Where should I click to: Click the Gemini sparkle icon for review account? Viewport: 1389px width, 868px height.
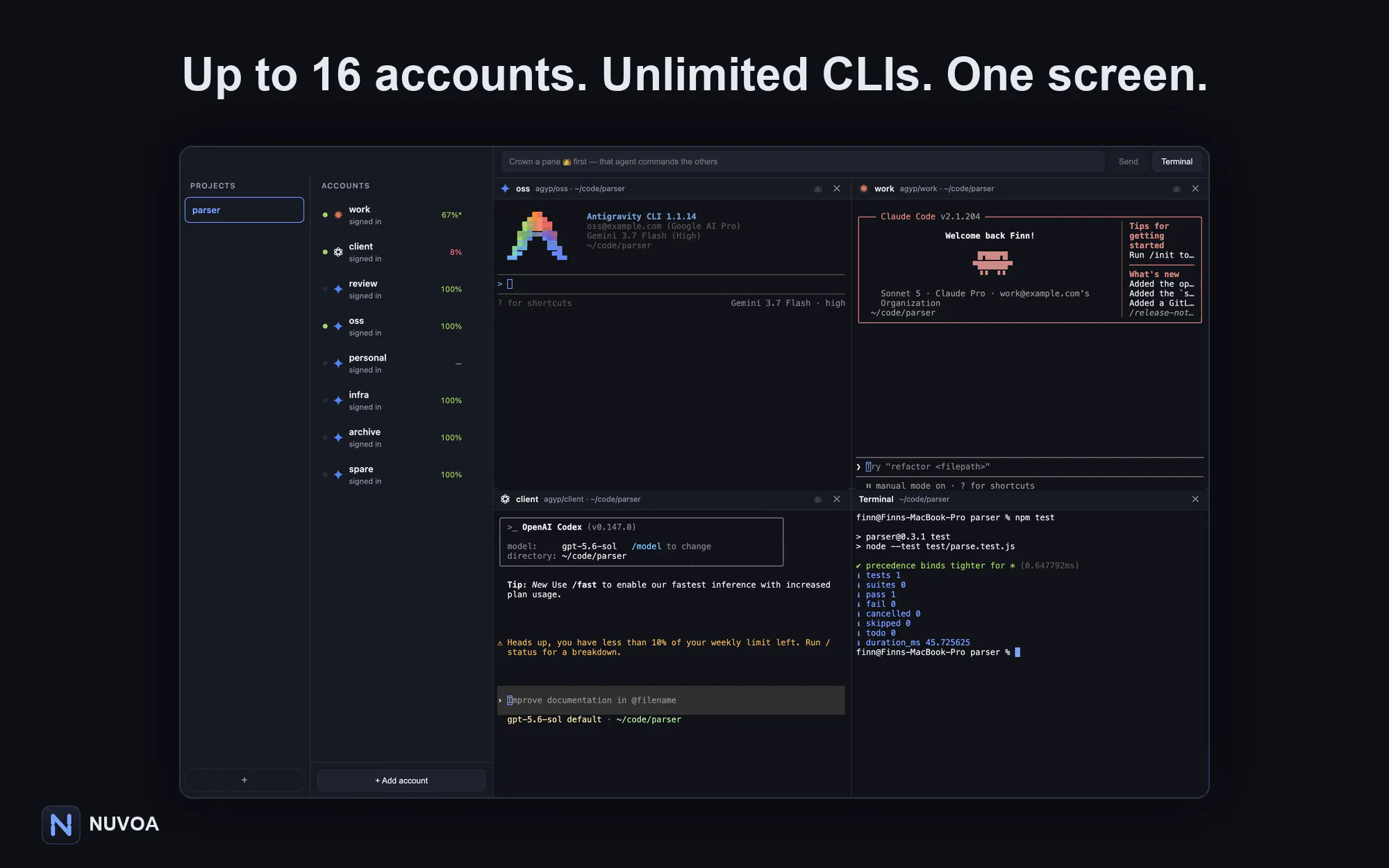[338, 290]
